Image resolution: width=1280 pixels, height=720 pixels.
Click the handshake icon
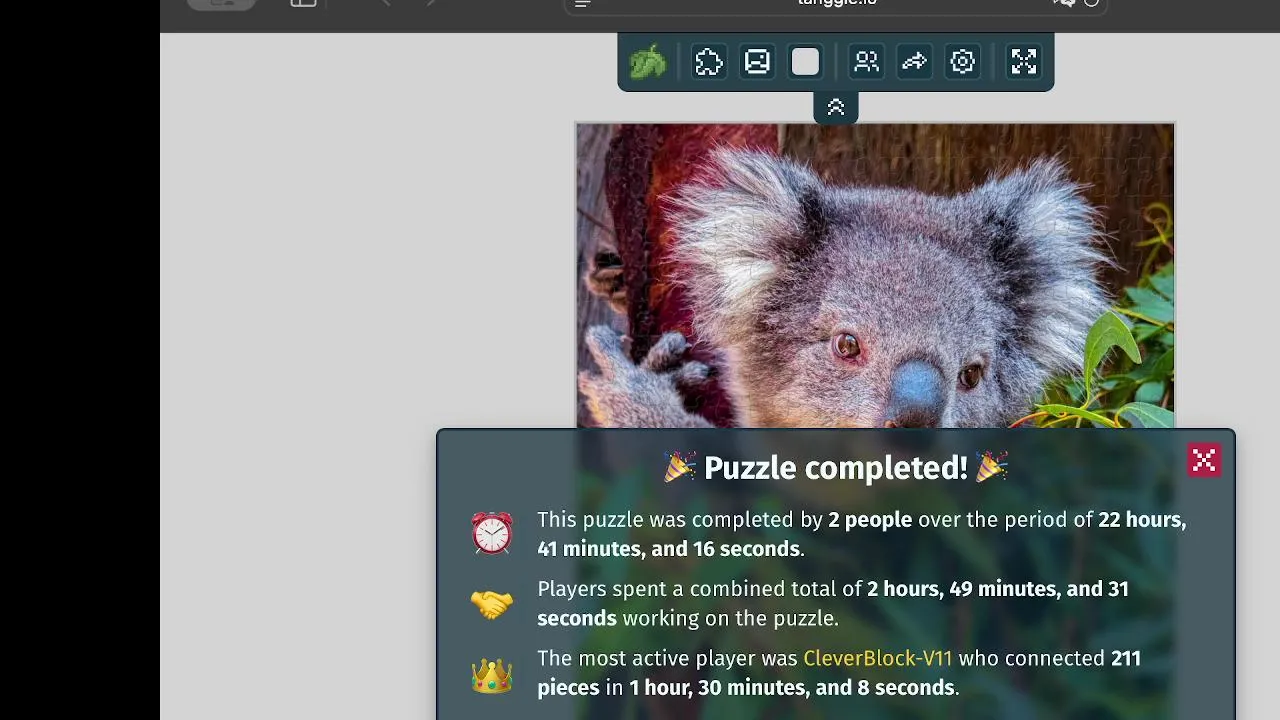[x=492, y=603]
